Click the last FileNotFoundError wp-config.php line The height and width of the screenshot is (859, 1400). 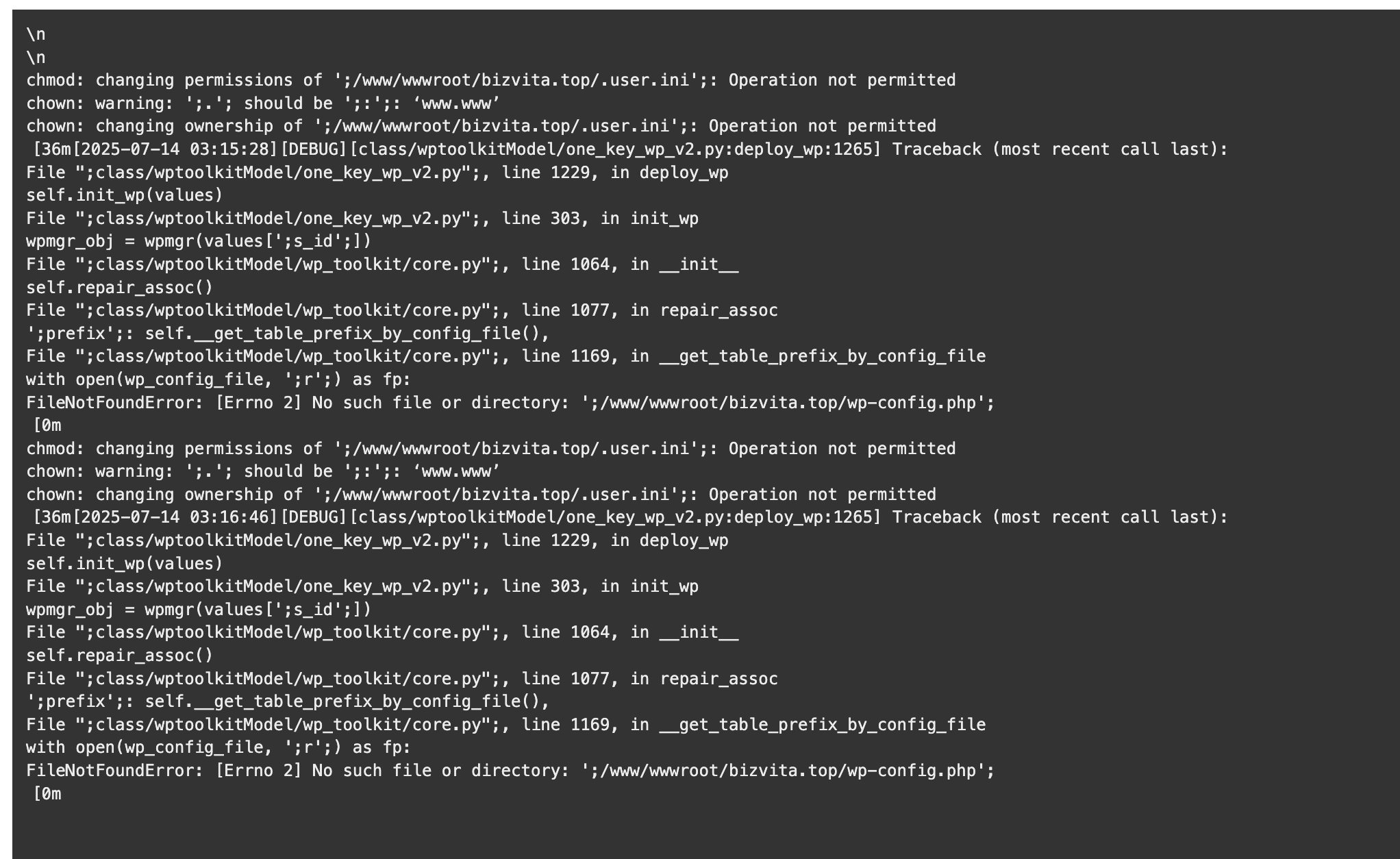[x=510, y=771]
